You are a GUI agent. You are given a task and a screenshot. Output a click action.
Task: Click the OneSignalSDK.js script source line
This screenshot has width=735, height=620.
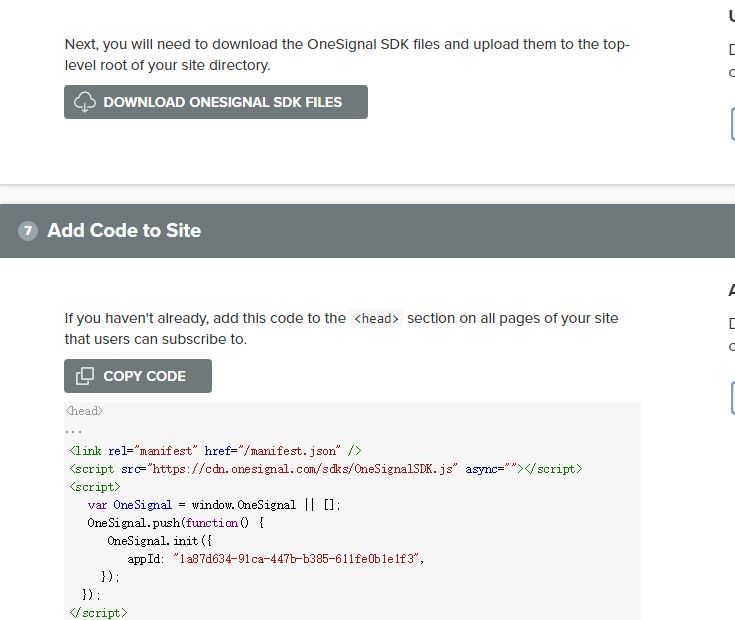[325, 469]
